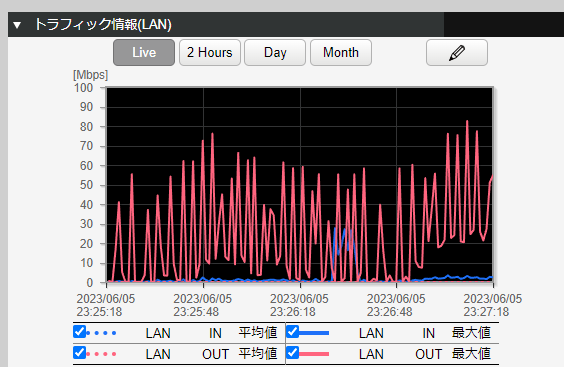Click the pencil edit icon button
564x367 pixels.
(x=457, y=53)
